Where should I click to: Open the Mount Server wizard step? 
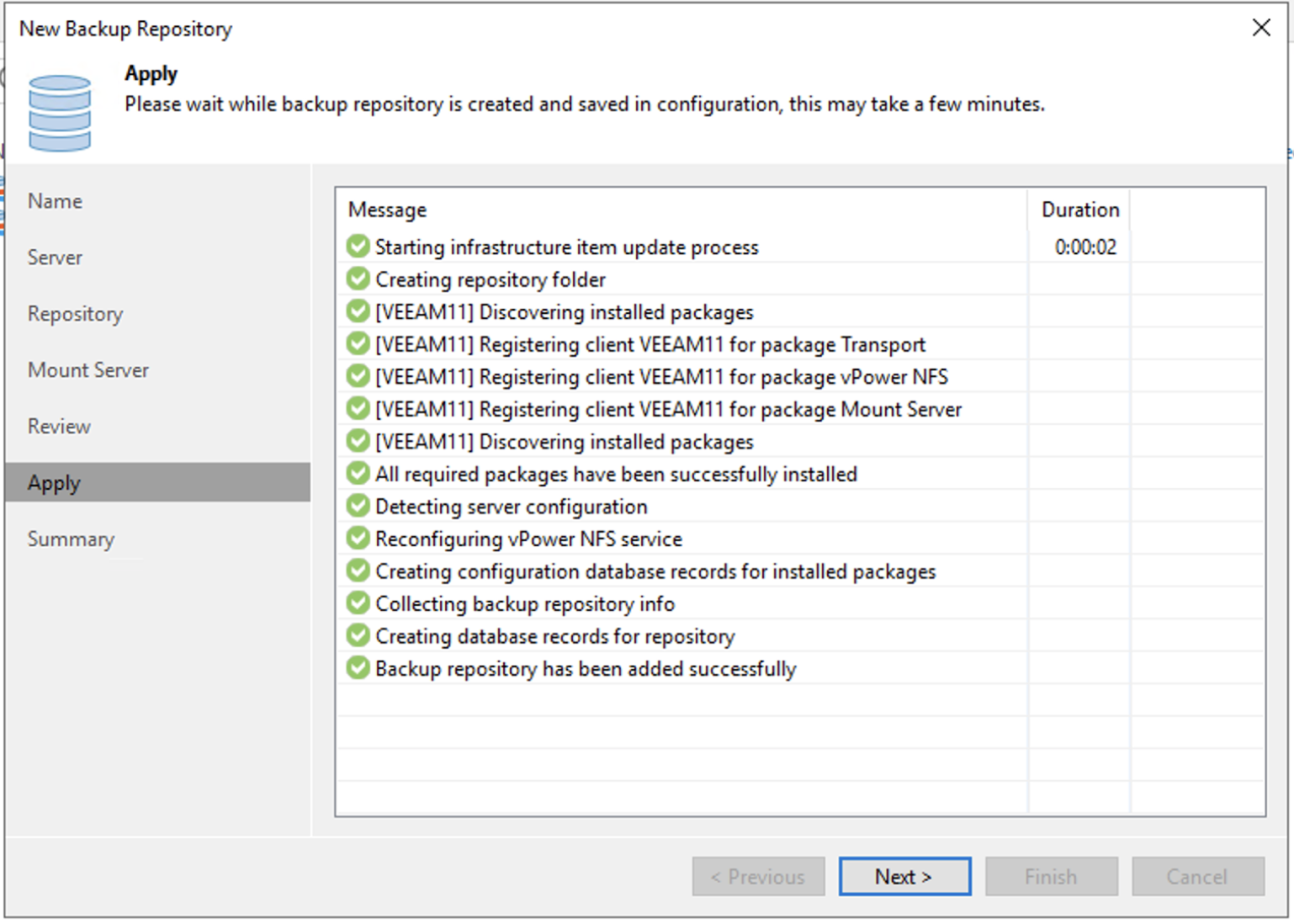tap(88, 370)
